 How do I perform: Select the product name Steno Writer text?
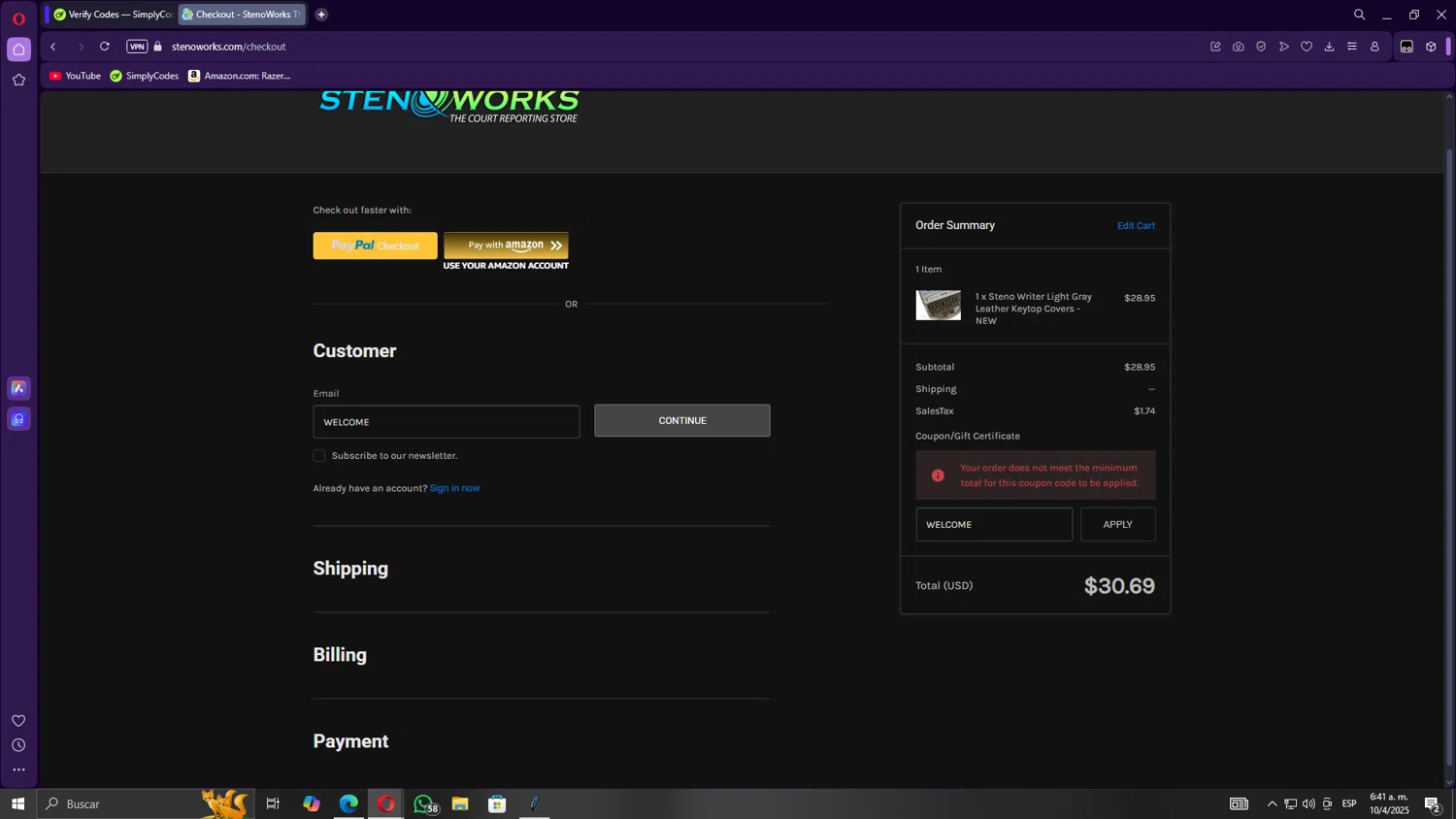tap(1034, 309)
